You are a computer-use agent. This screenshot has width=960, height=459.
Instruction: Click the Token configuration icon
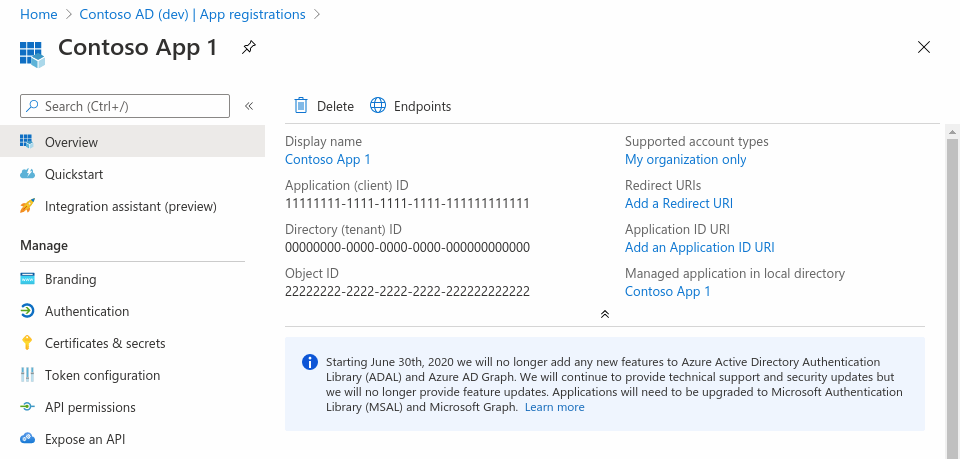pos(27,375)
